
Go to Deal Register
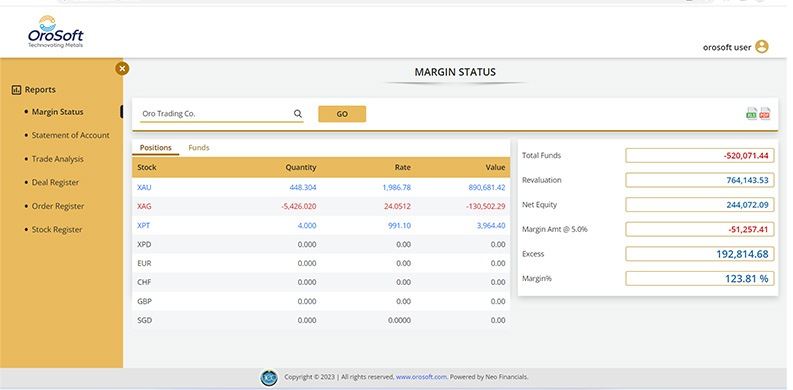(55, 182)
